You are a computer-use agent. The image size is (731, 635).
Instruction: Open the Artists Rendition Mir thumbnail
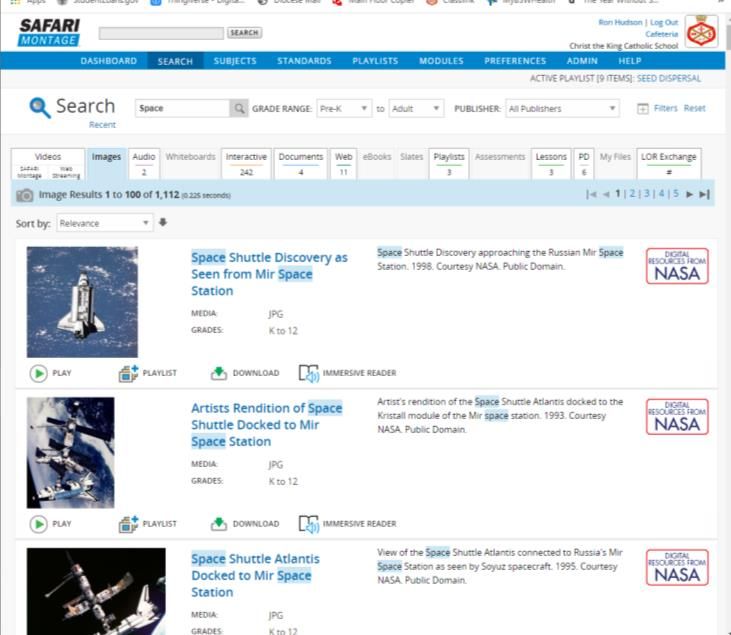[x=70, y=453]
